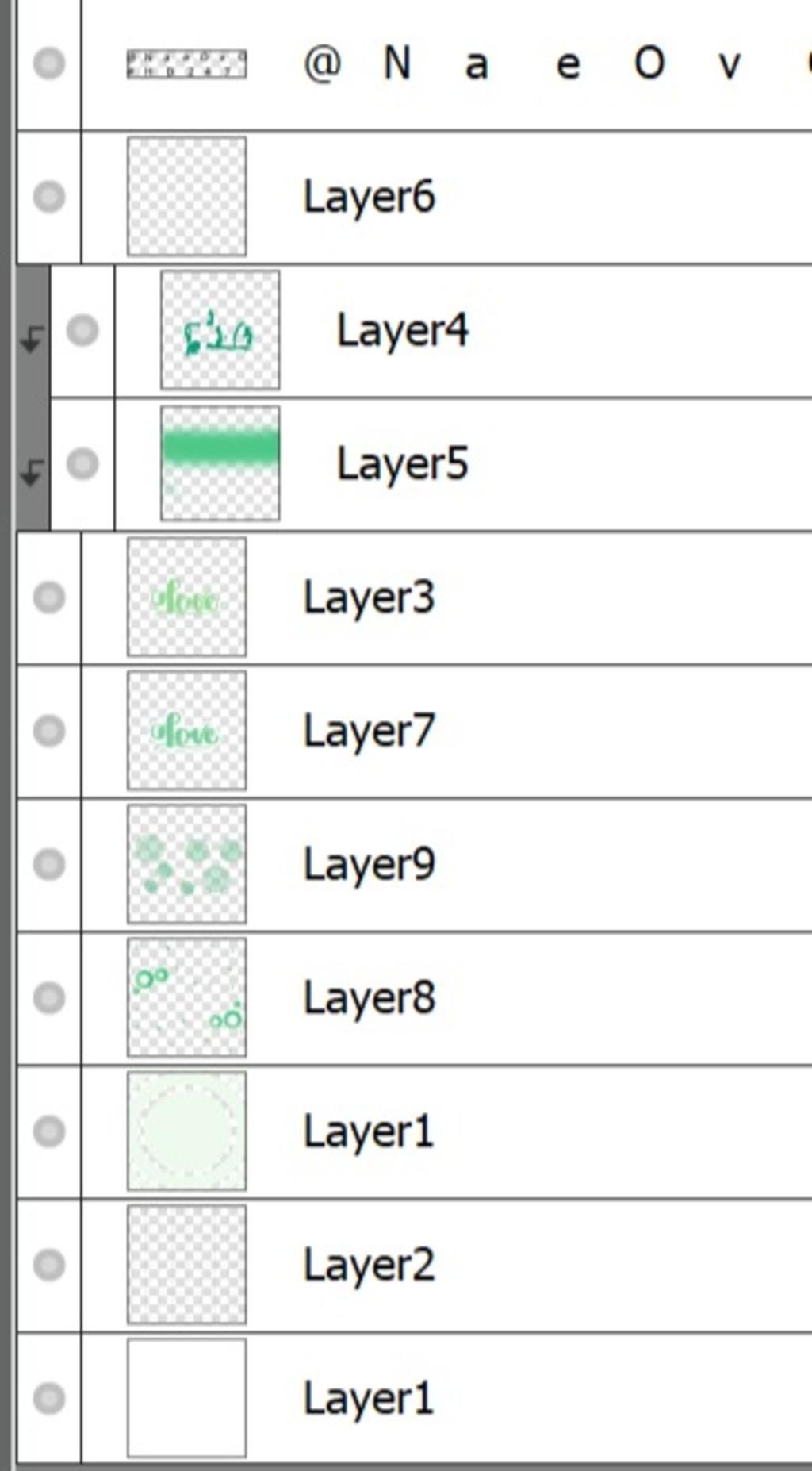This screenshot has height=1471, width=812.
Task: Select the Layer2 name label
Action: (x=370, y=1265)
